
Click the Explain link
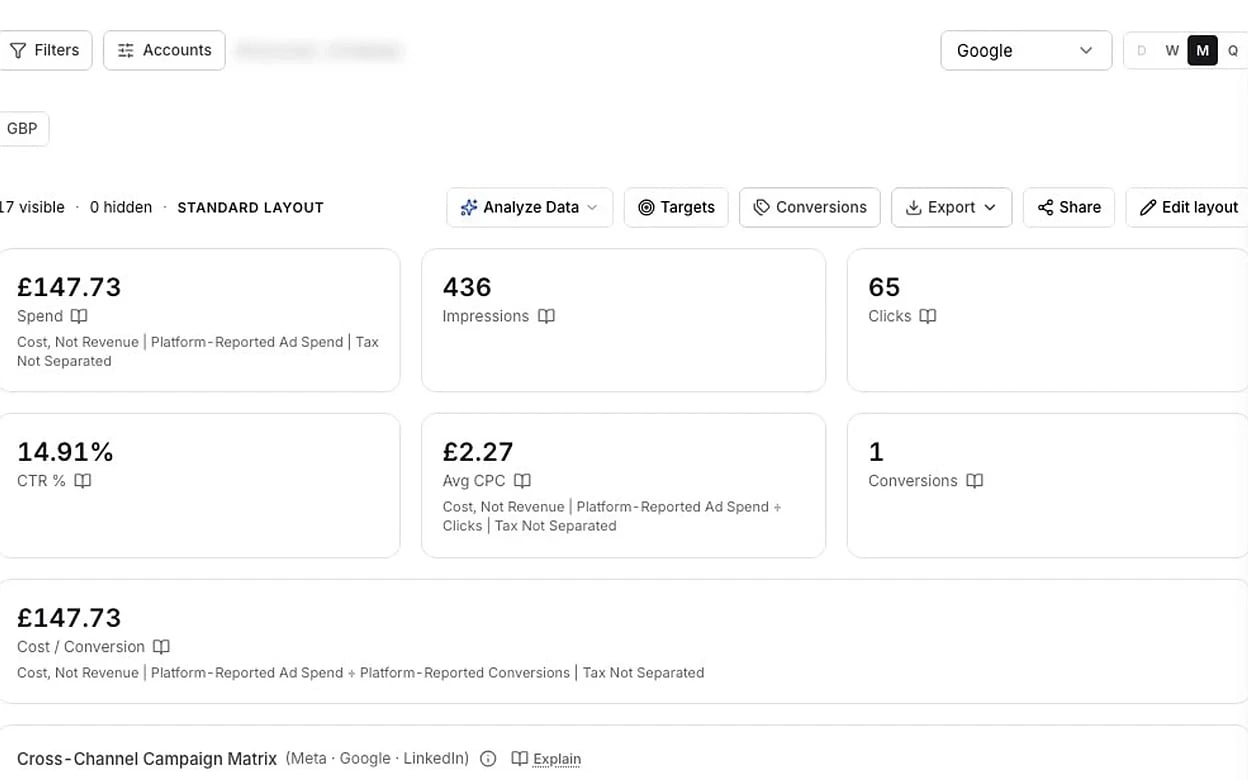pyautogui.click(x=557, y=759)
